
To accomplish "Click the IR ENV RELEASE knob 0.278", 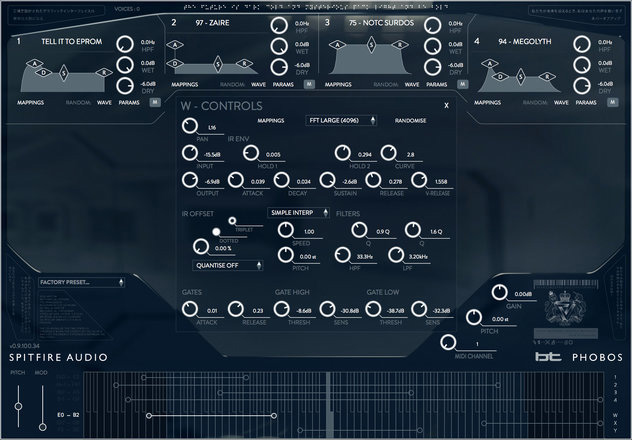I will tap(373, 180).
